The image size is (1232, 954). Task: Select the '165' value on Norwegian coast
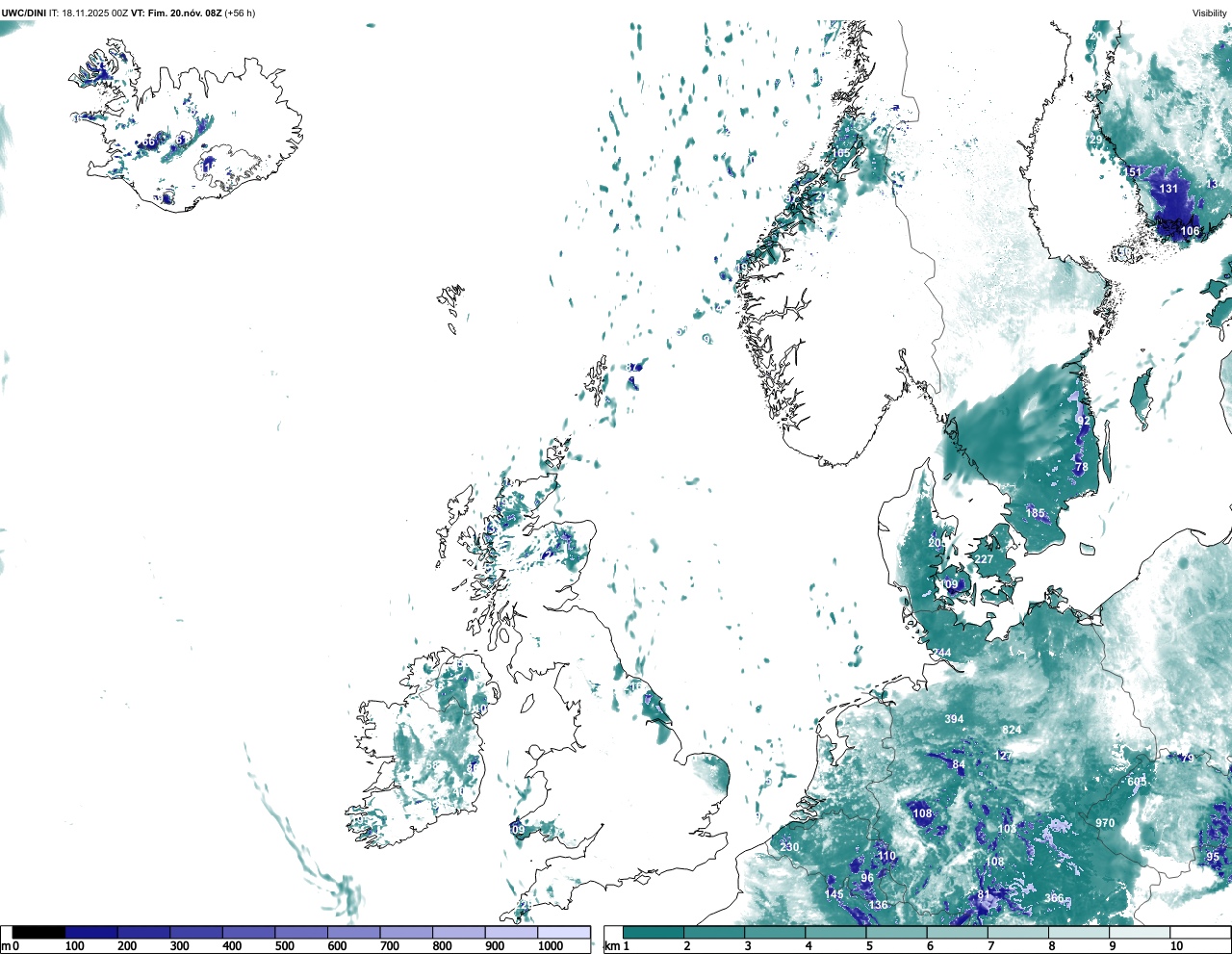841,153
